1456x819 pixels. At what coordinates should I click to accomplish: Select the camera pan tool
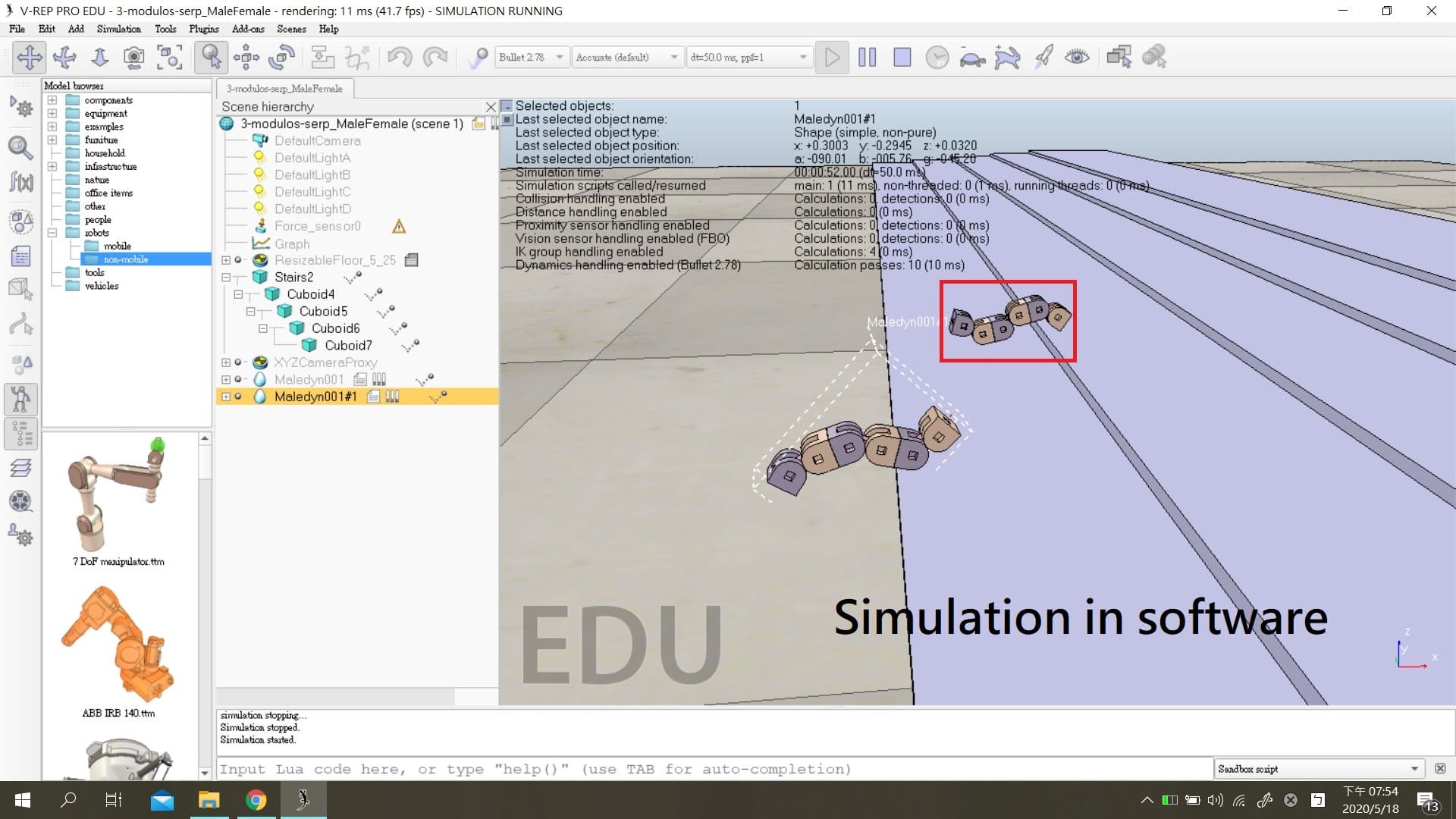point(30,57)
